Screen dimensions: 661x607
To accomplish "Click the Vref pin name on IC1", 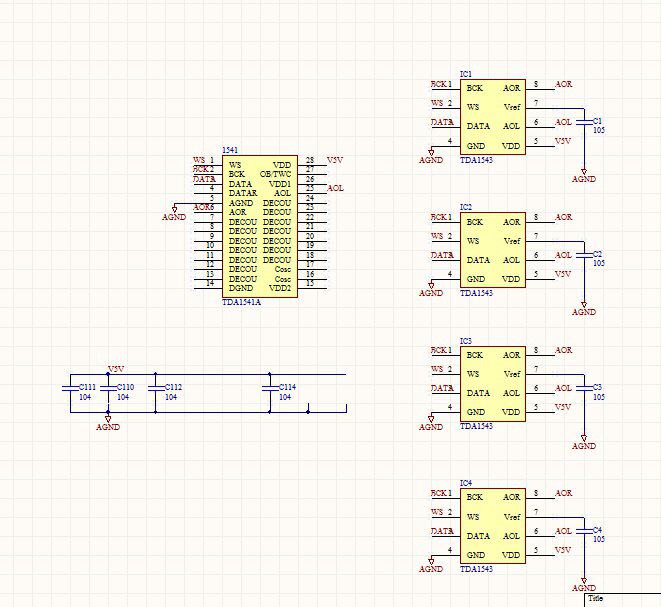I will coord(512,107).
